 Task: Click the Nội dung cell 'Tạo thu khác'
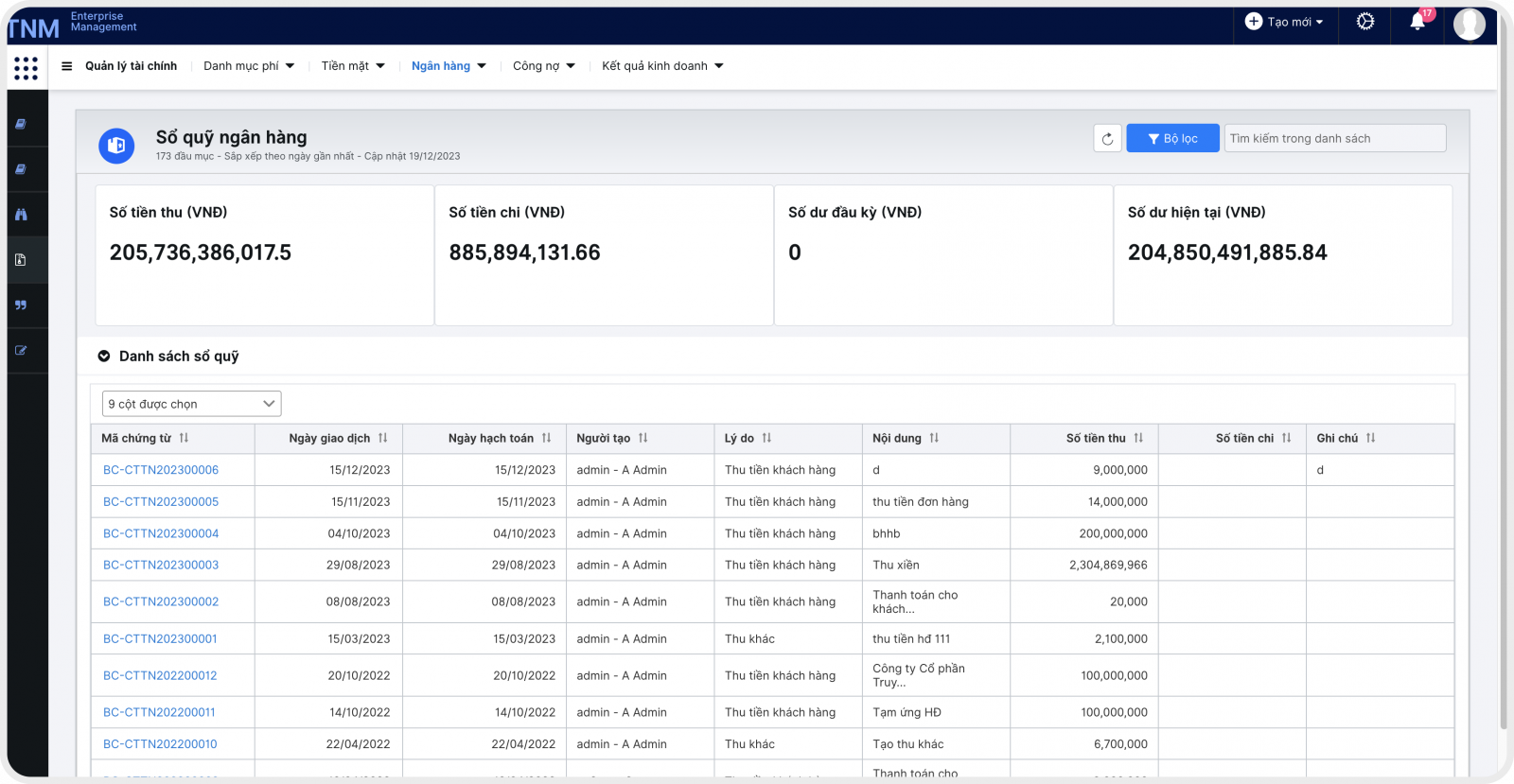(908, 744)
